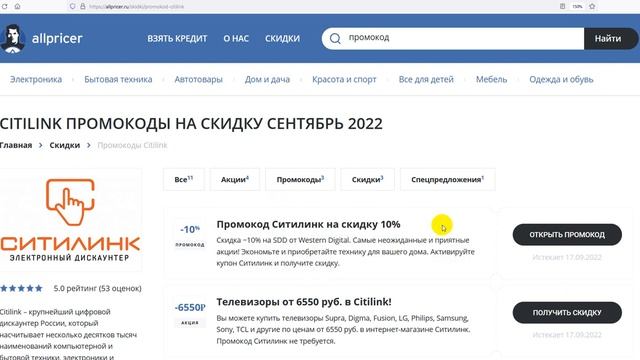Bookmark this page with star icon
Screen dimensions: 640x360
[x=592, y=7]
